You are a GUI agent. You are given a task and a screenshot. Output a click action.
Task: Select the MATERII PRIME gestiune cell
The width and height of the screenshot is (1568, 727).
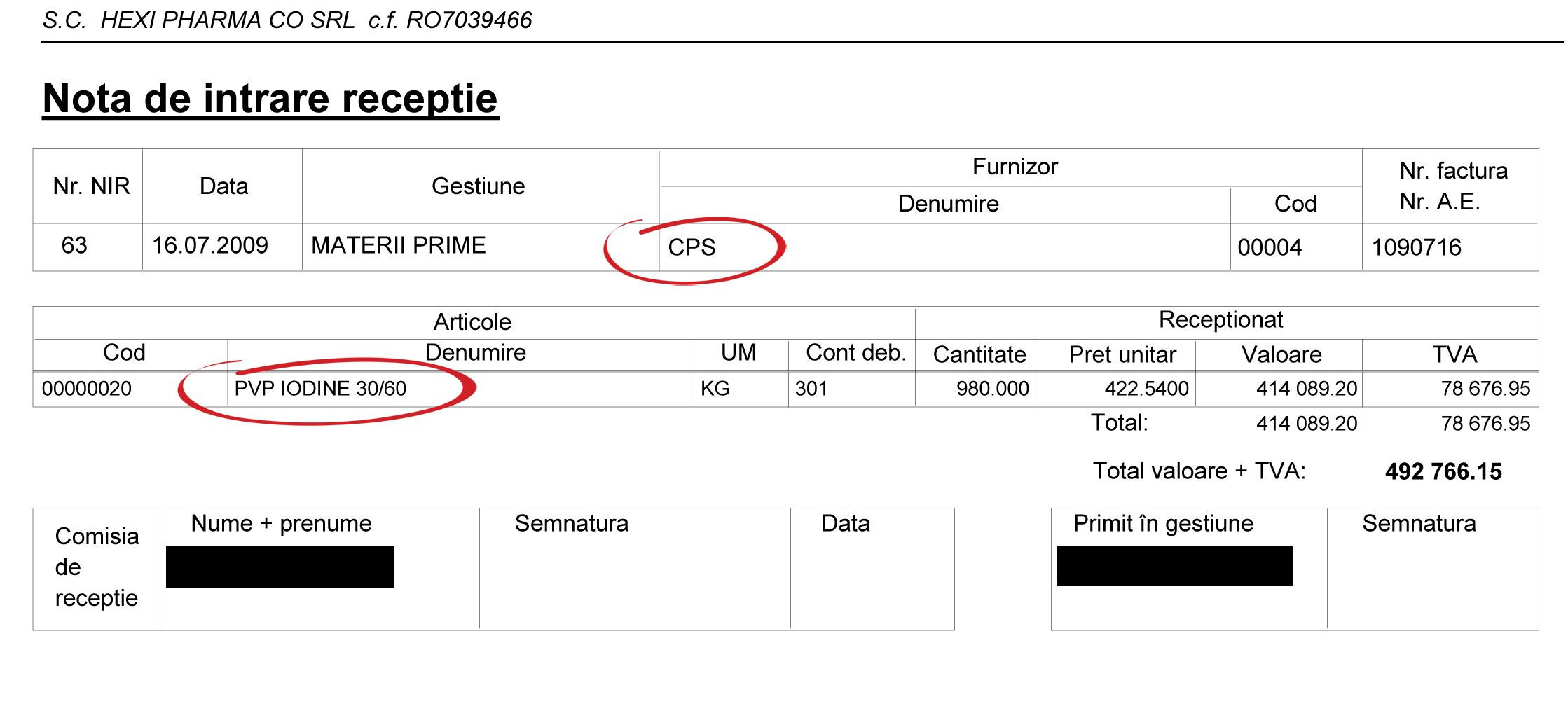480,247
